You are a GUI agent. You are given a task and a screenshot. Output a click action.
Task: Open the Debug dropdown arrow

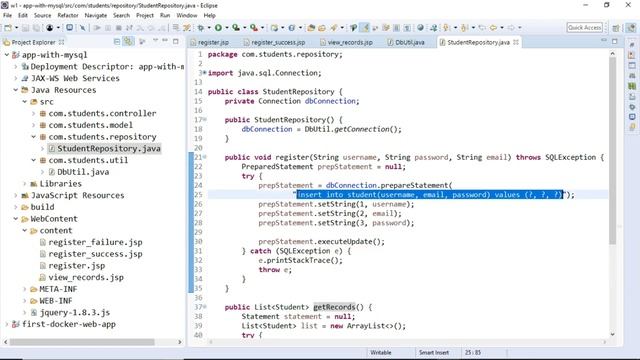[209, 28]
